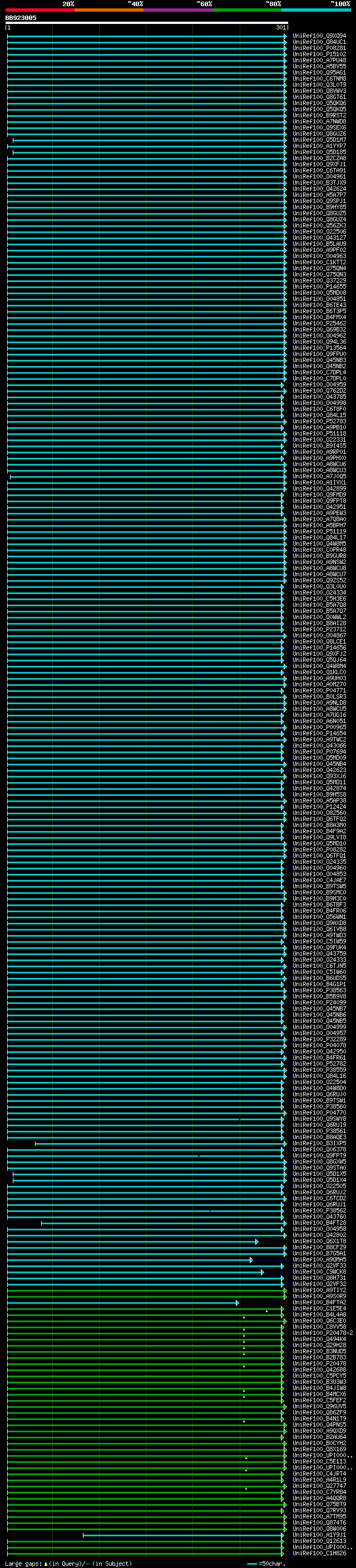Viewport: 356px width, 1568px height.
Task: Click the orange ~40% identity legend bar
Action: [109, 11]
